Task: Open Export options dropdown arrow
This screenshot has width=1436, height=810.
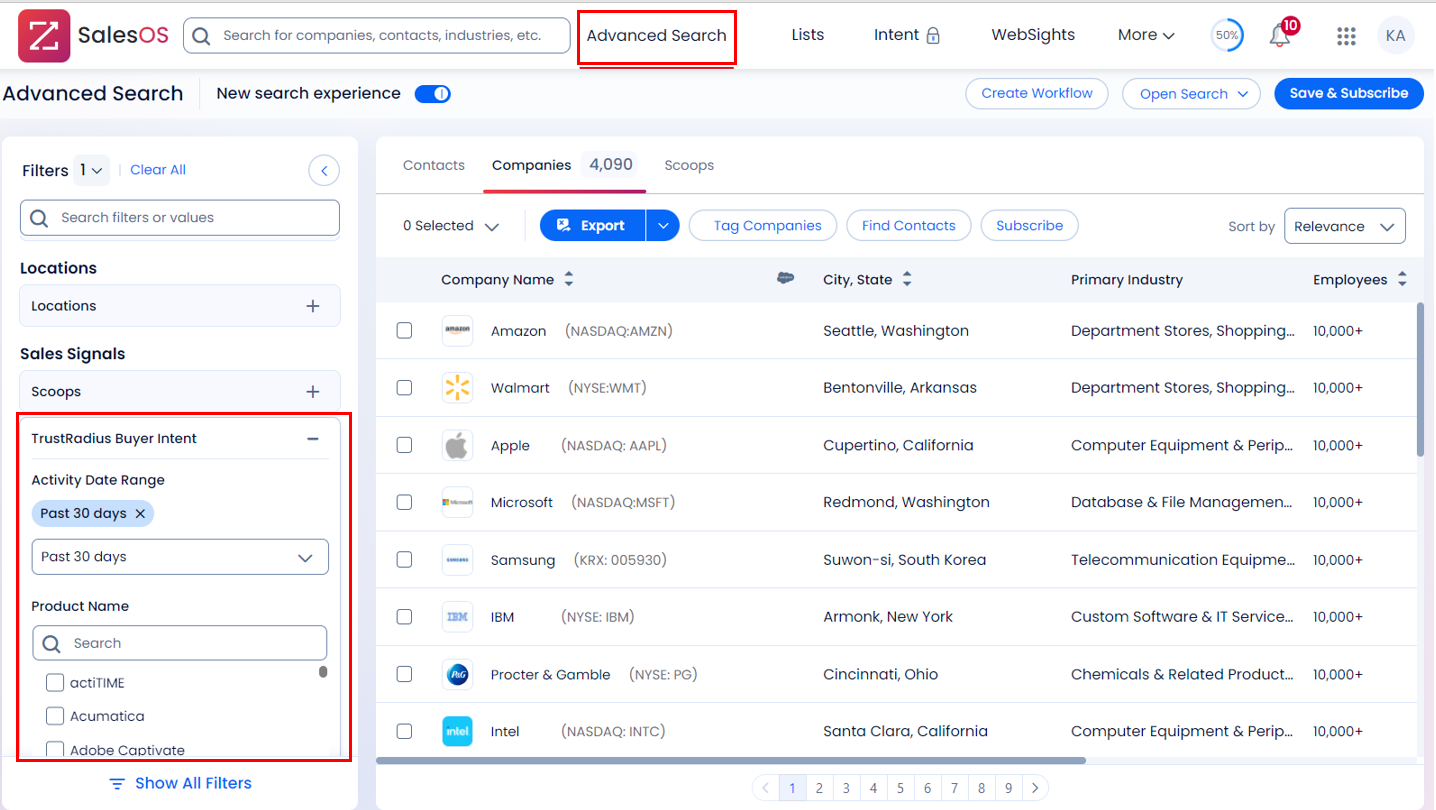Action: pyautogui.click(x=663, y=226)
